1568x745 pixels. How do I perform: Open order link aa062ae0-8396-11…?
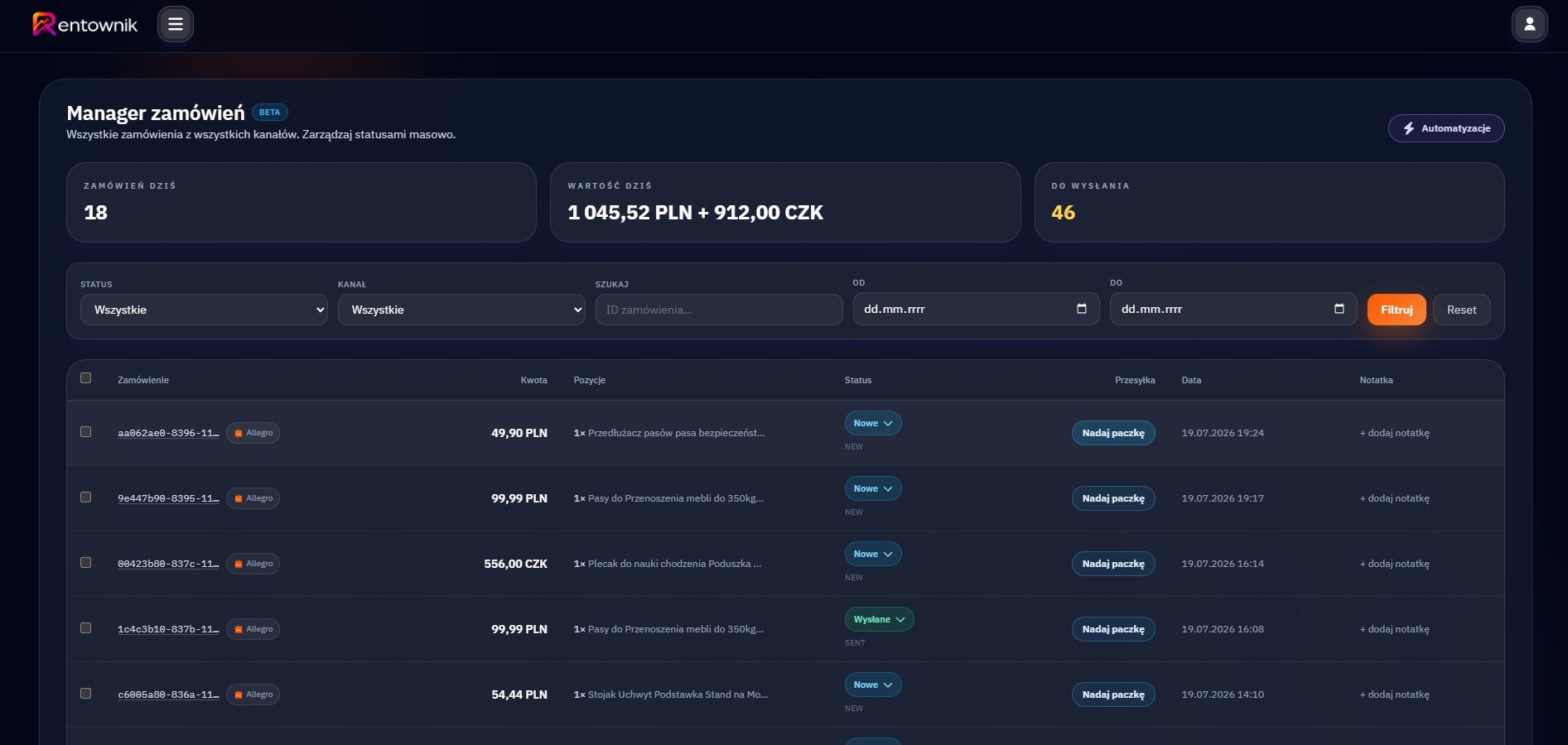point(168,433)
